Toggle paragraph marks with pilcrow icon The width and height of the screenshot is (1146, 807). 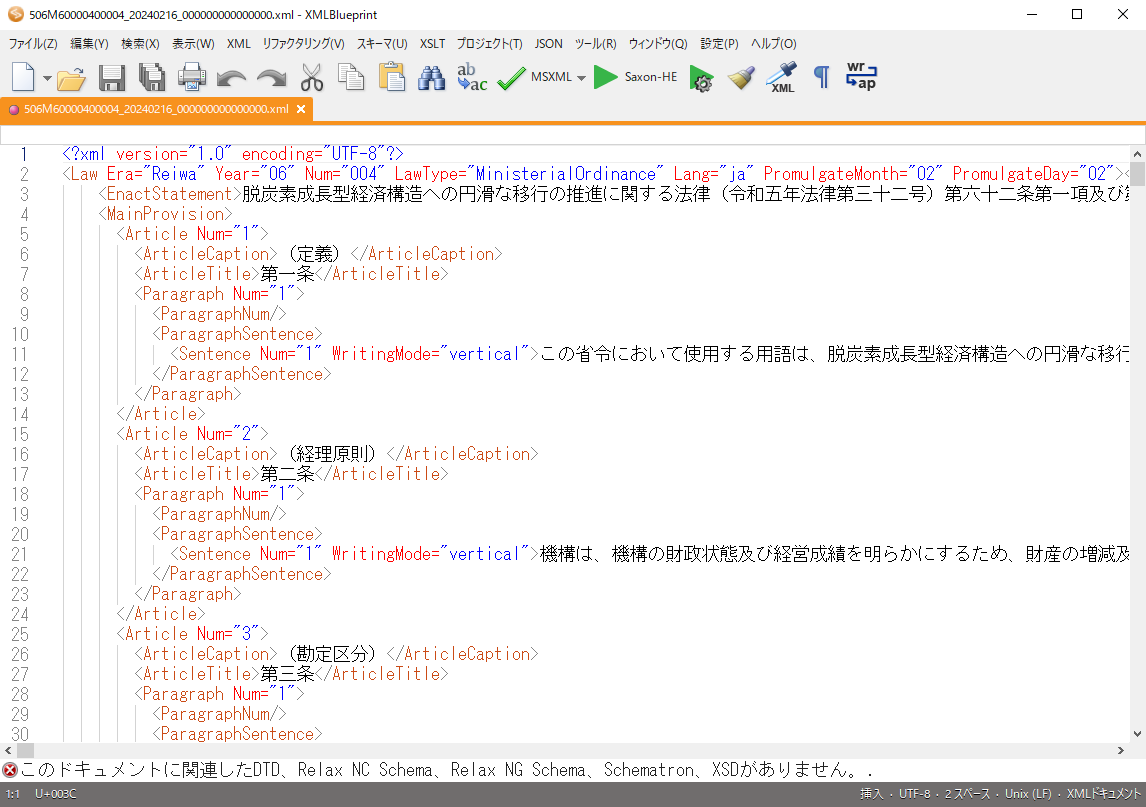(x=820, y=76)
